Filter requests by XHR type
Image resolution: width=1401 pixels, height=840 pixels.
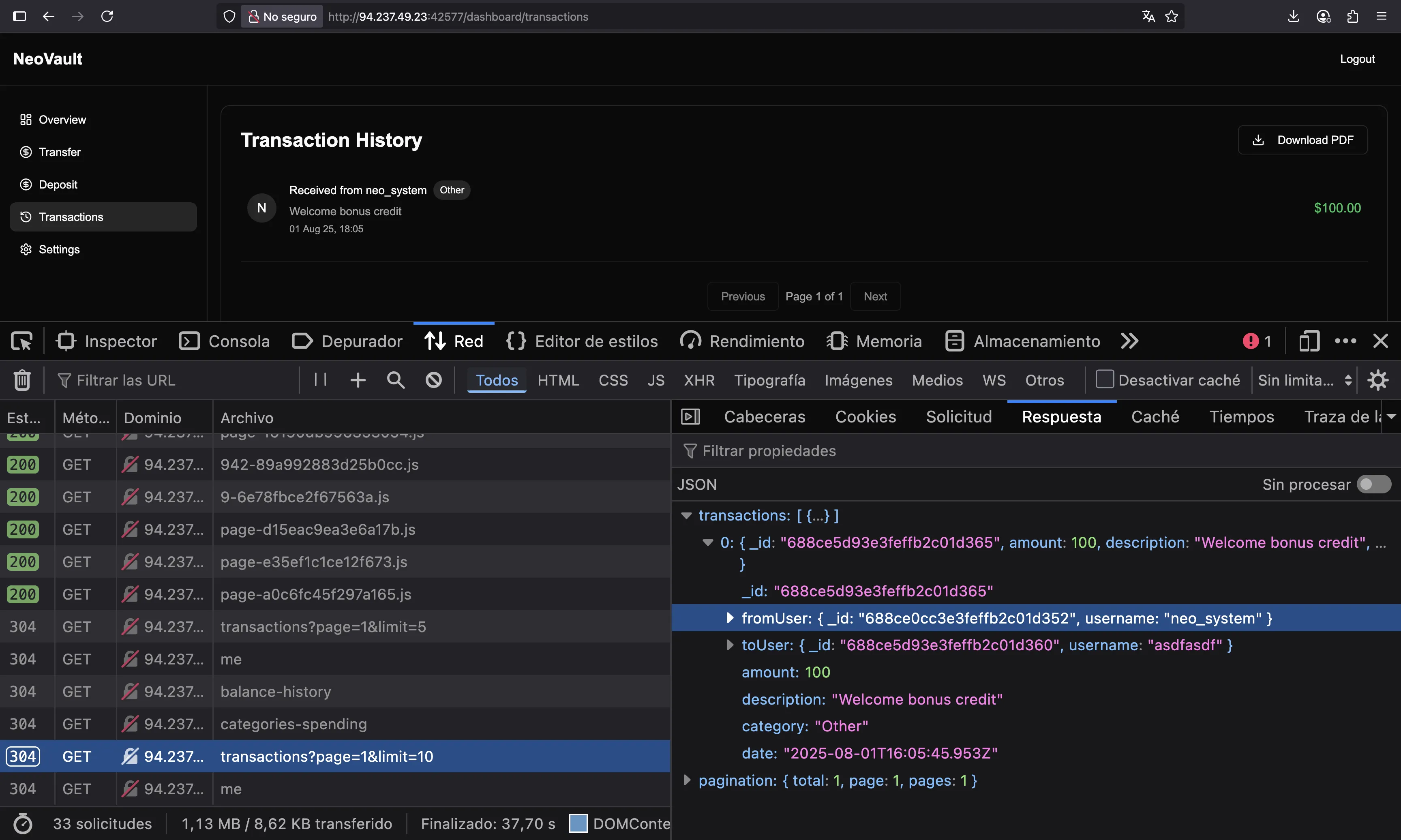[x=699, y=380]
